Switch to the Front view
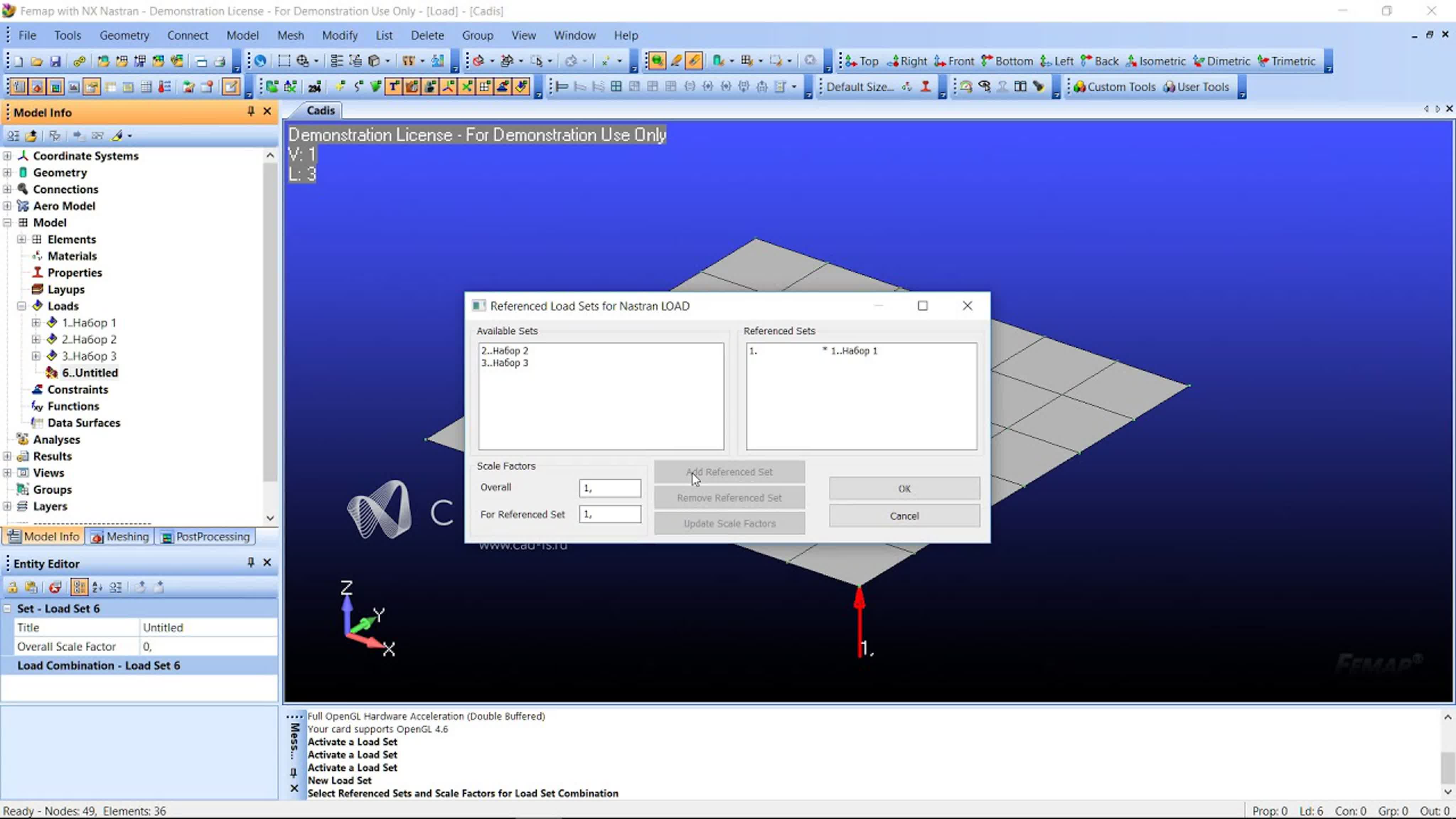1456x819 pixels. click(x=954, y=61)
